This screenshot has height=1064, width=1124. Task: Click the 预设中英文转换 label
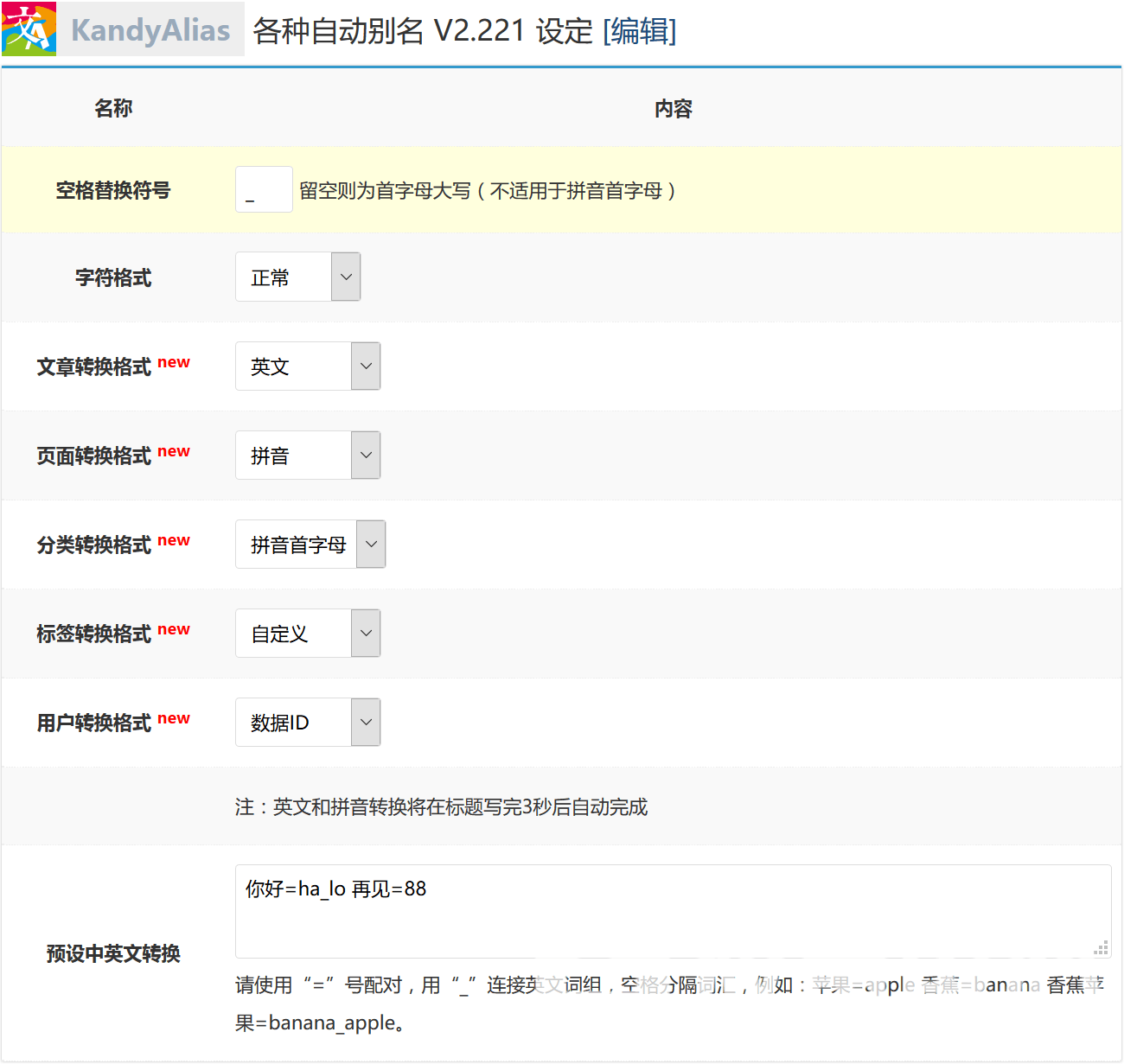click(x=113, y=953)
